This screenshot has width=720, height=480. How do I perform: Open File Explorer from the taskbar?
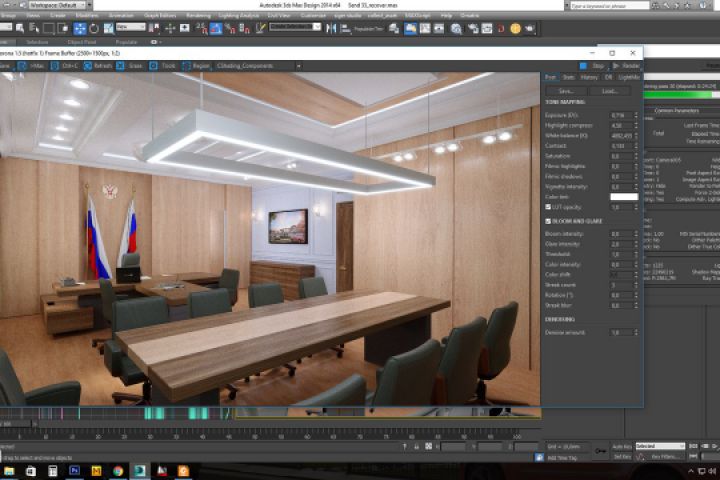[x=9, y=471]
